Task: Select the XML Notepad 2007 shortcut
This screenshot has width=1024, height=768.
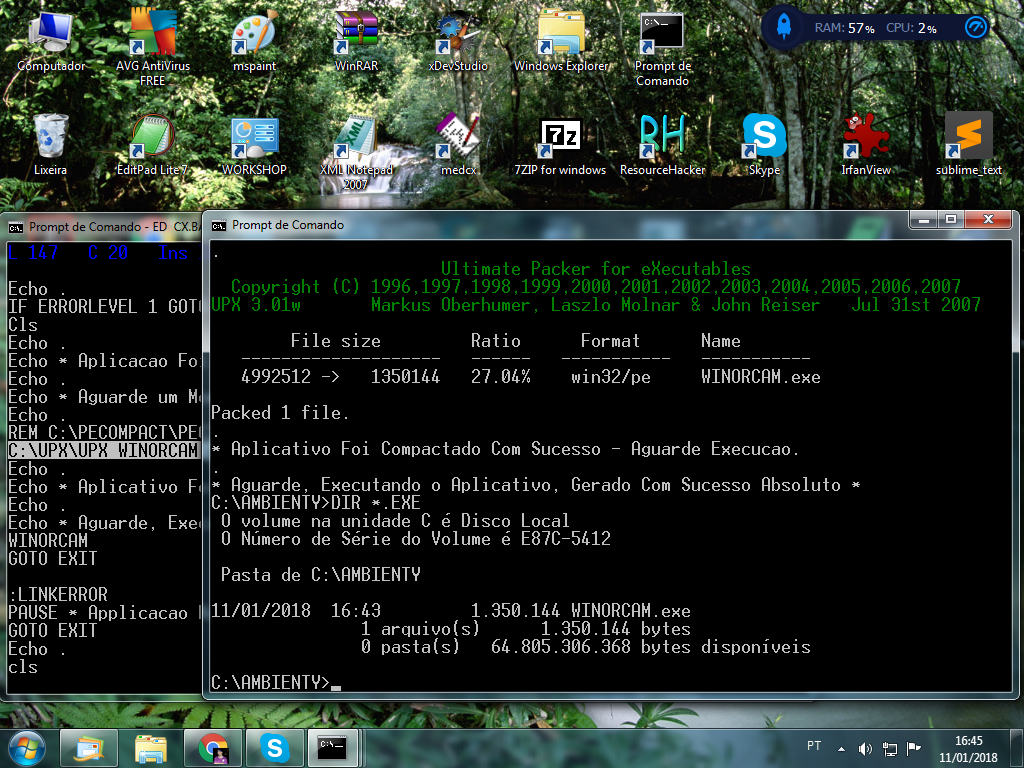Action: coord(356,137)
